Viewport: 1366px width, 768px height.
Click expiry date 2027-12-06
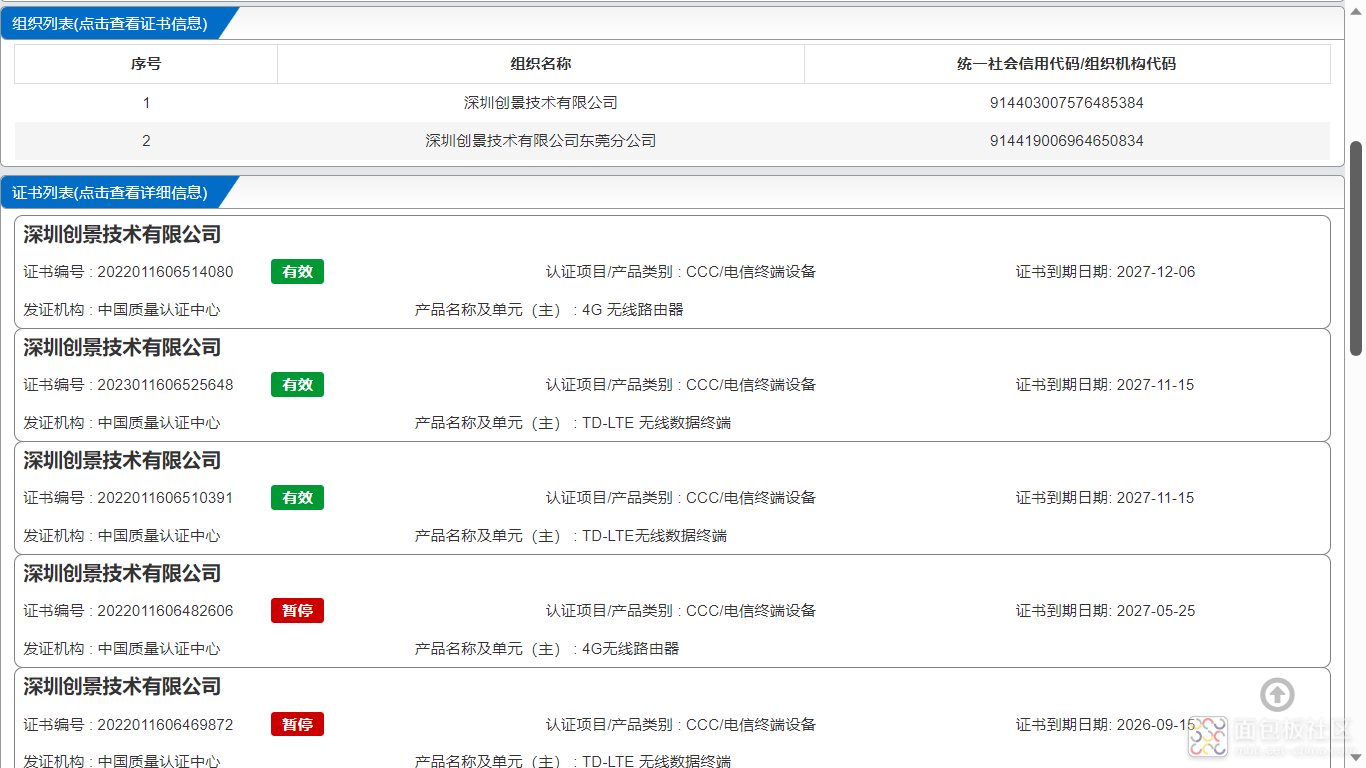1156,272
